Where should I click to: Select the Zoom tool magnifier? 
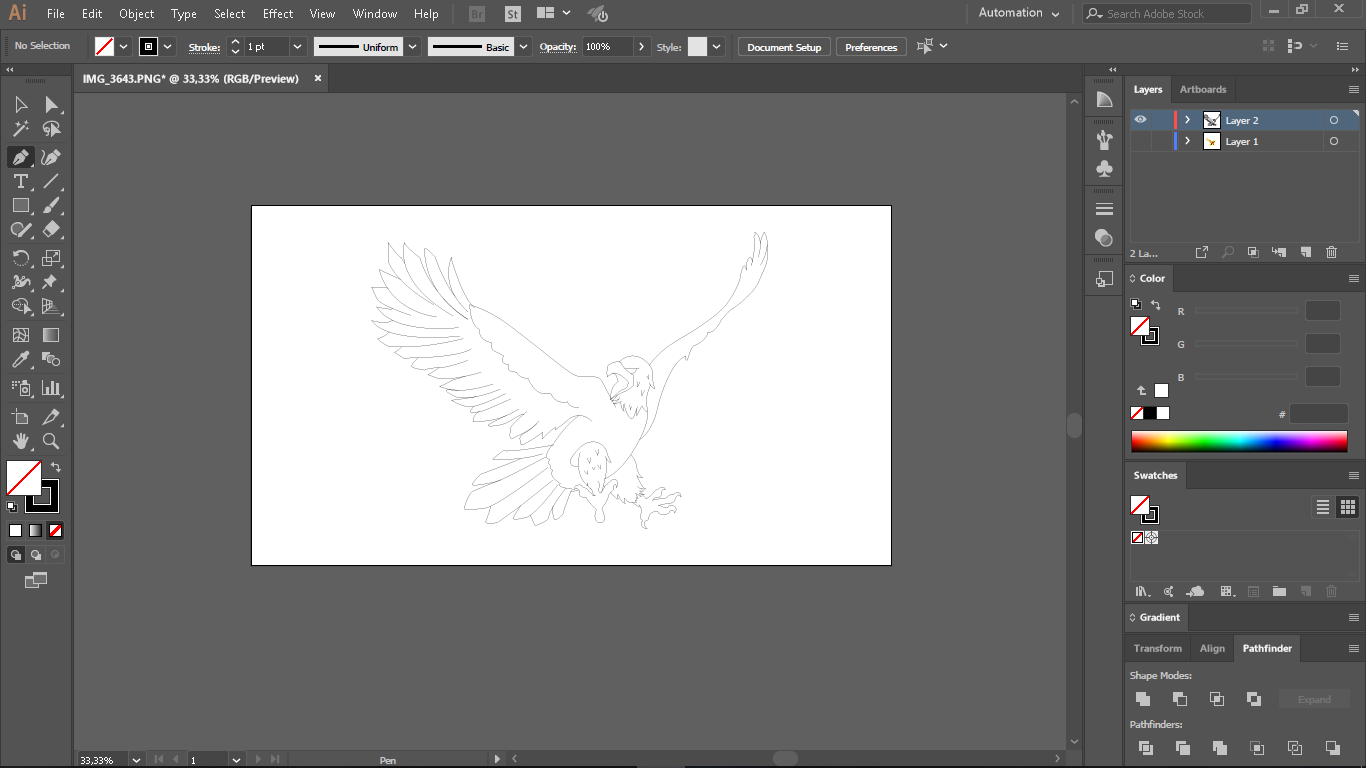point(51,441)
